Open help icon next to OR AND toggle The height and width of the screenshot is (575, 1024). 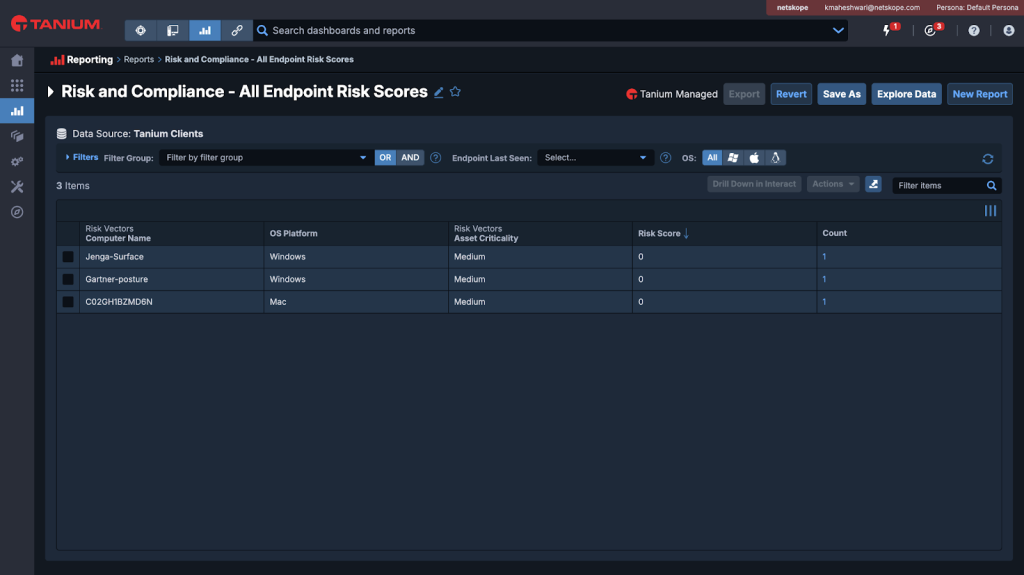[436, 157]
